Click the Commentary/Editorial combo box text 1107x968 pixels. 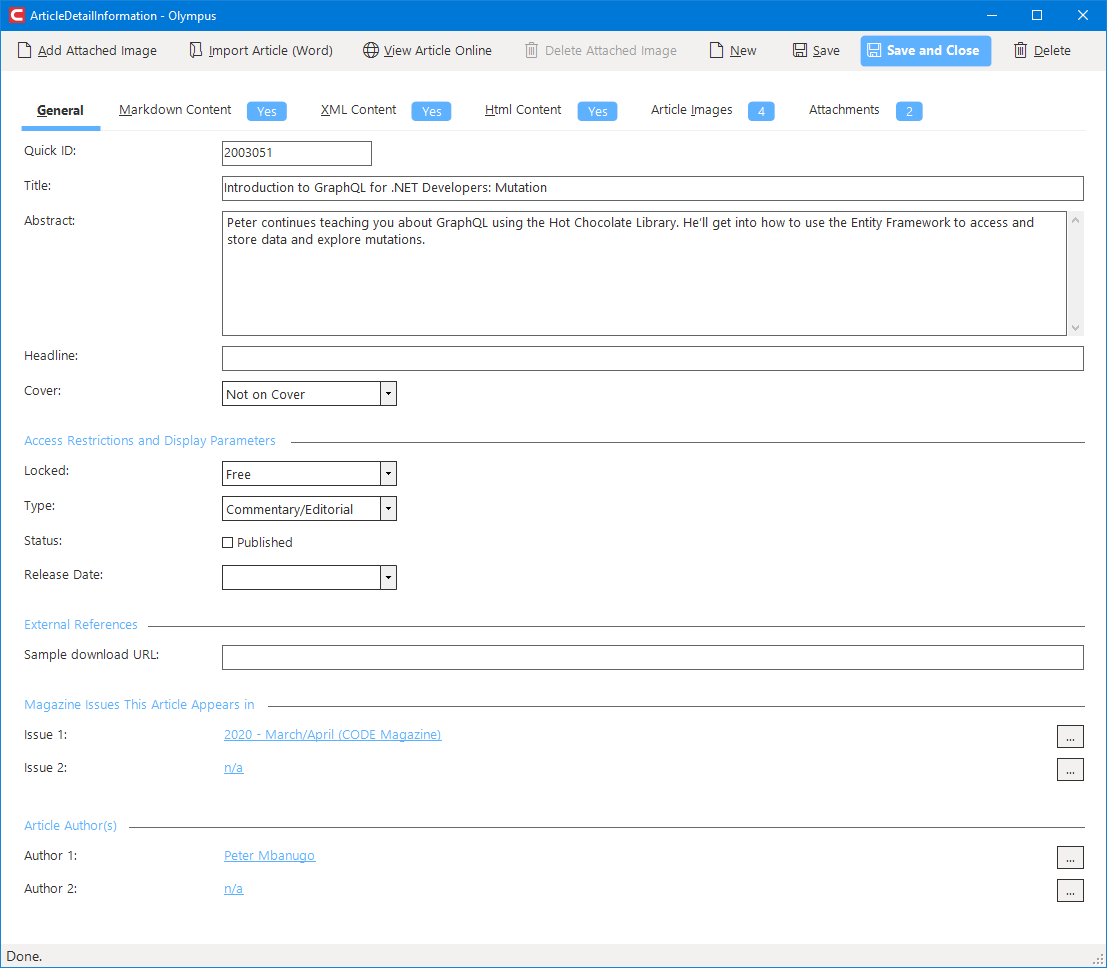(x=289, y=510)
